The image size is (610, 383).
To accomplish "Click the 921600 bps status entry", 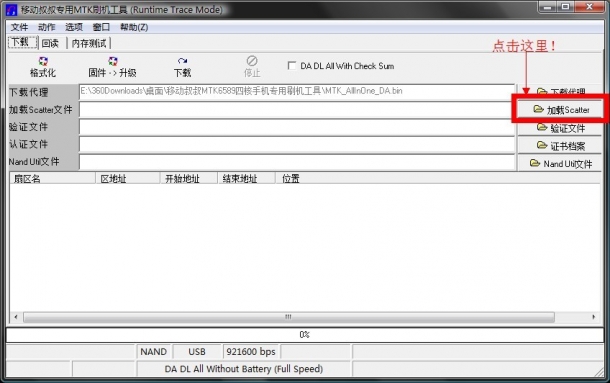I will 251,352.
